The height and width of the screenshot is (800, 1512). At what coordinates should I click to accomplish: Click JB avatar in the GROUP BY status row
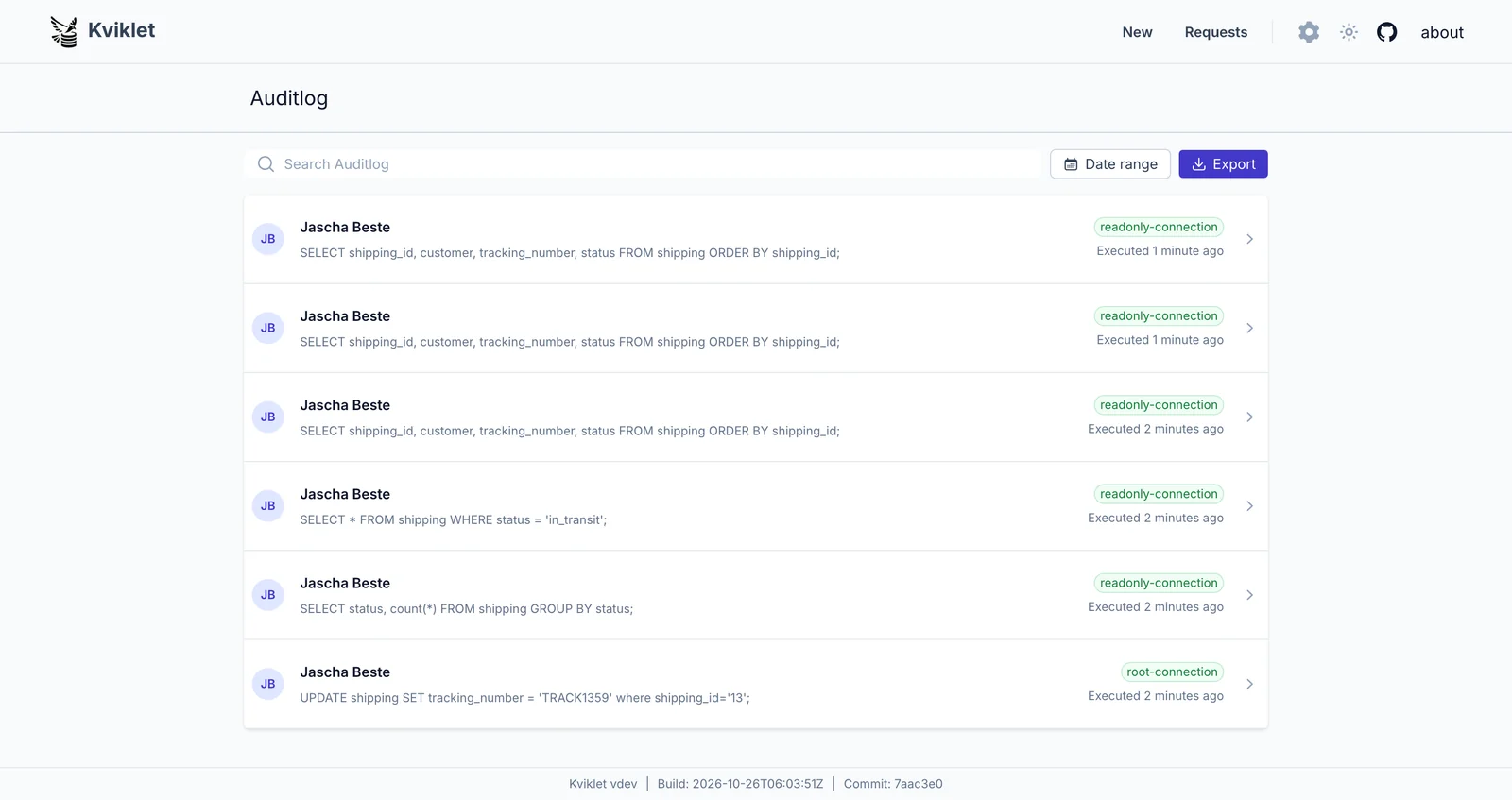click(268, 595)
